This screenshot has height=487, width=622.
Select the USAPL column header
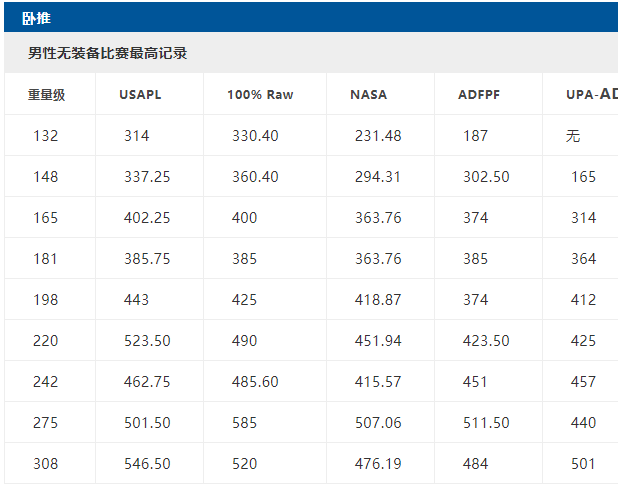click(x=140, y=95)
